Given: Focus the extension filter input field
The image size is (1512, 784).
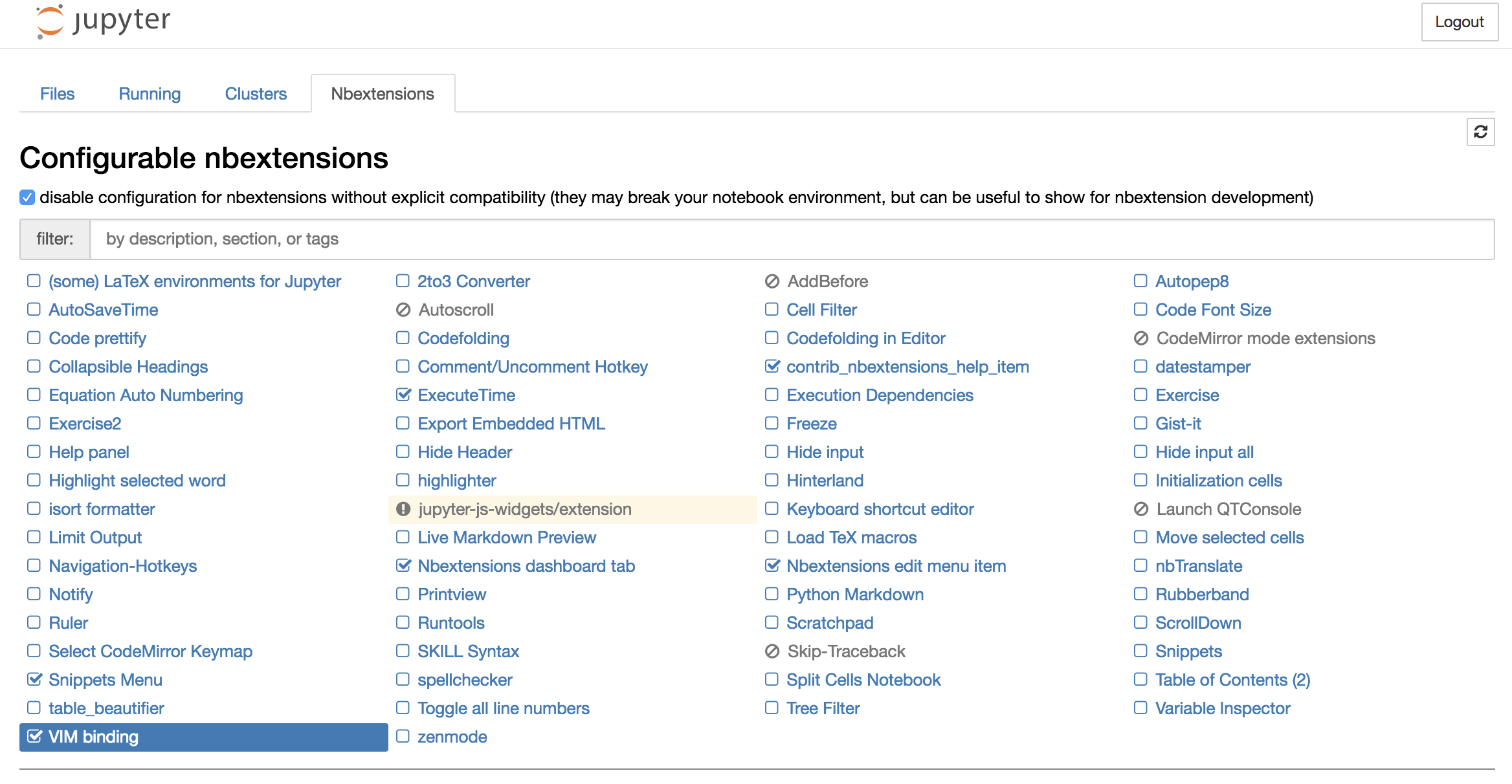Looking at the screenshot, I should pos(792,239).
